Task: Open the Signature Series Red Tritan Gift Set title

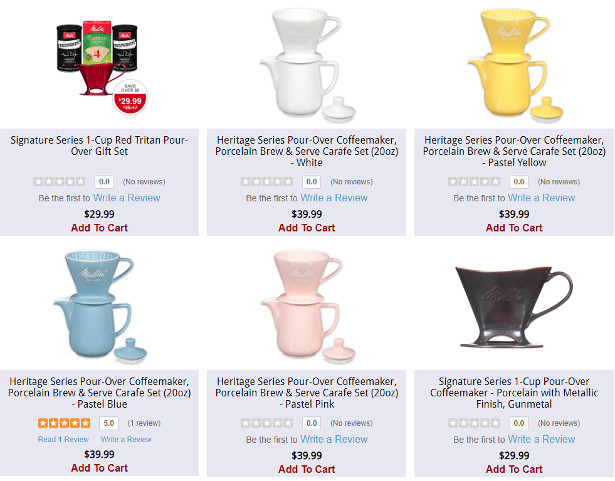Action: pos(99,146)
